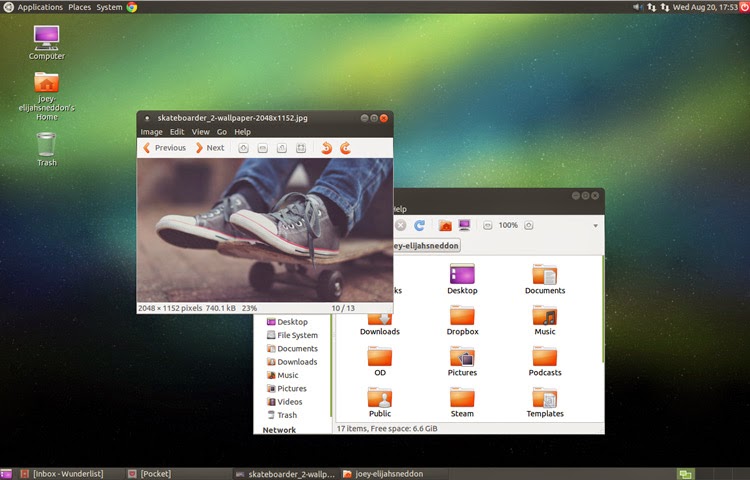Viewport: 750px width, 480px height.
Task: Rotate image clockwise in image viewer
Action: 345,148
